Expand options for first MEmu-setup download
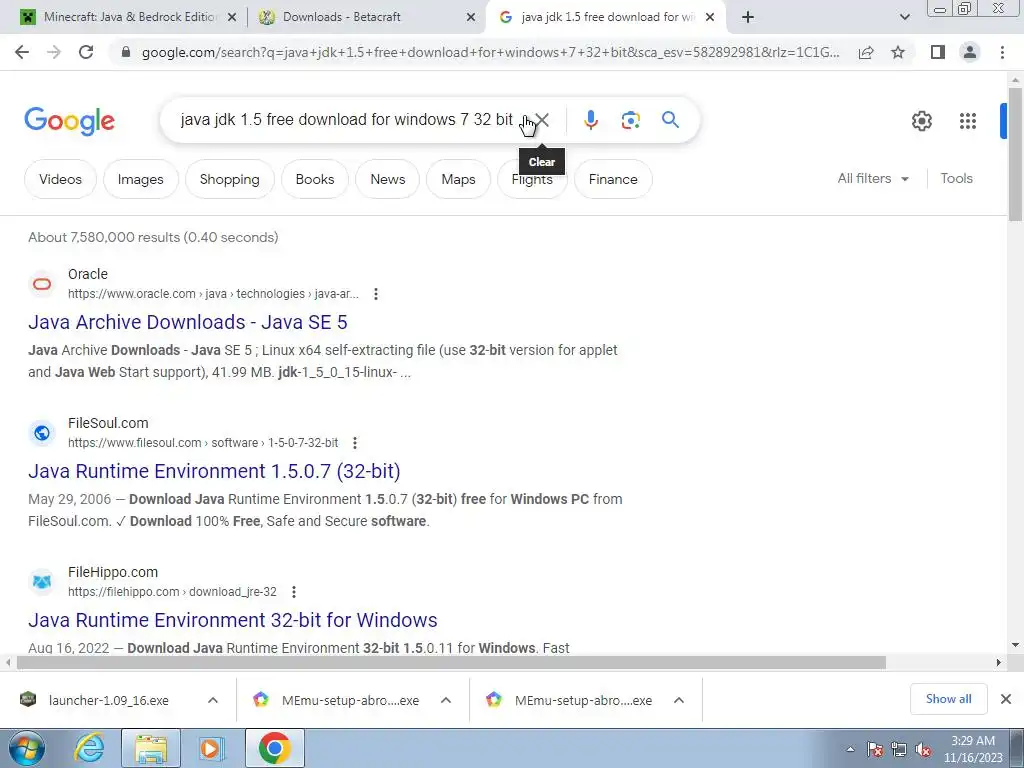1024x768 pixels. tap(446, 700)
